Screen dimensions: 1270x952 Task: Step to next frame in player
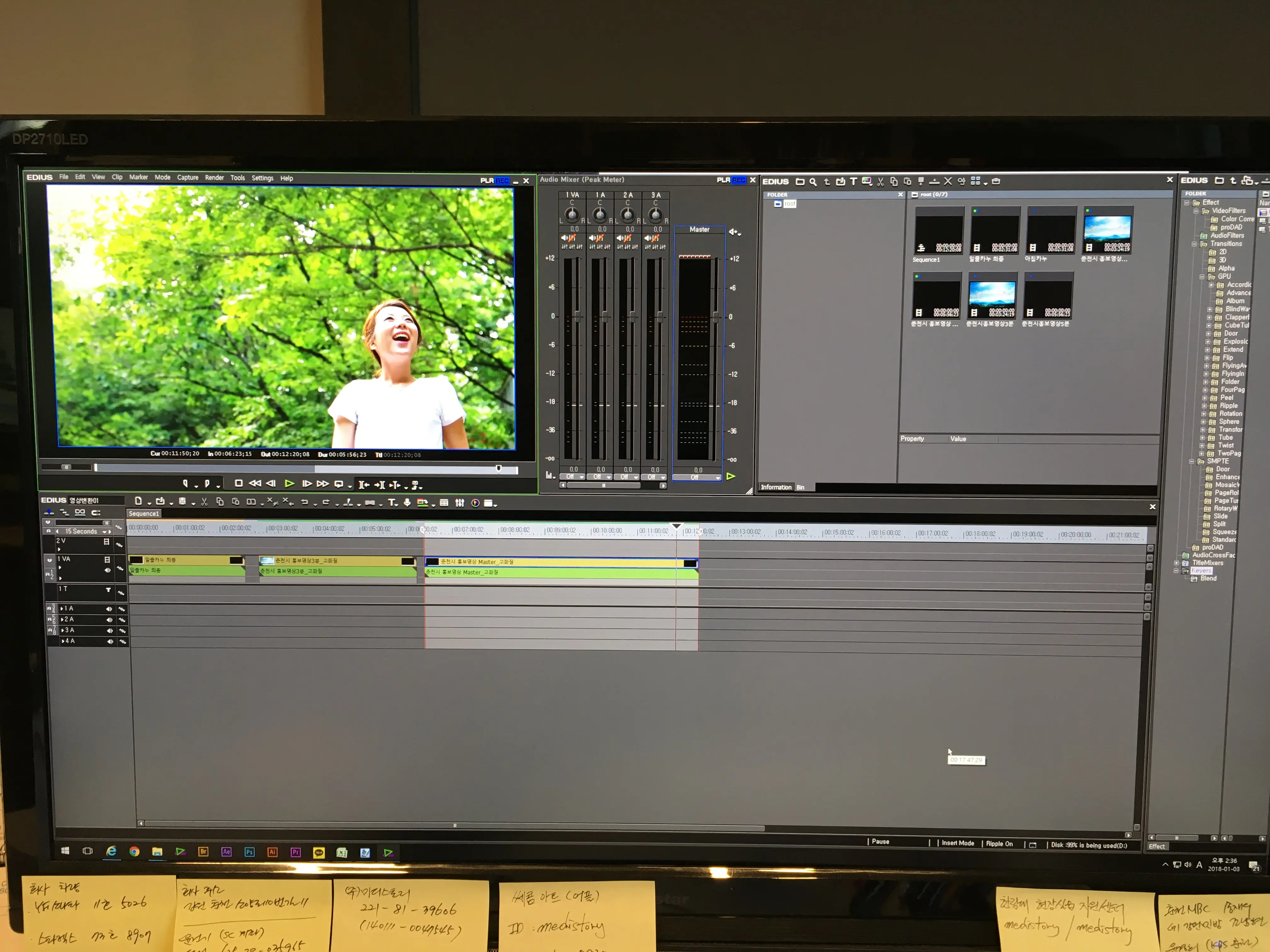pyautogui.click(x=306, y=484)
